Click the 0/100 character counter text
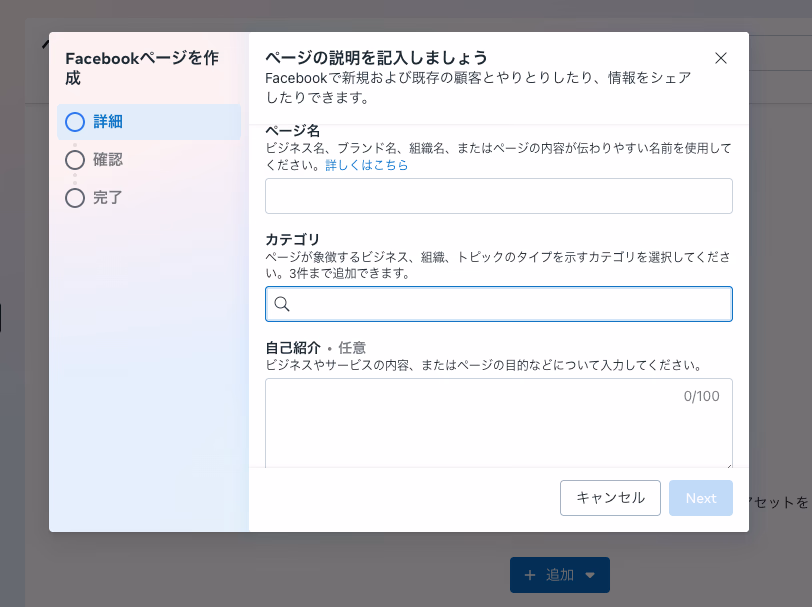The image size is (812, 607). [701, 396]
